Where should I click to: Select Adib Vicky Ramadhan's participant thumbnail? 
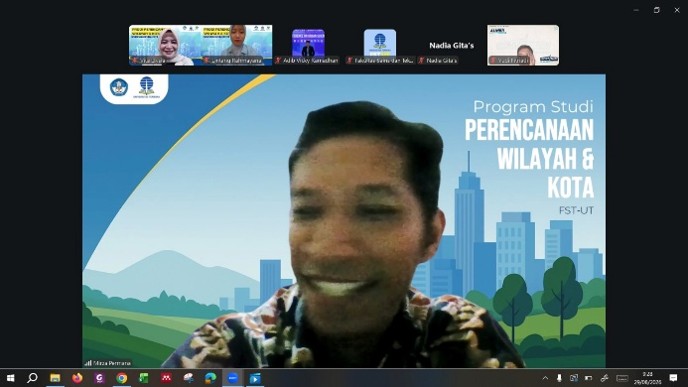tap(308, 45)
